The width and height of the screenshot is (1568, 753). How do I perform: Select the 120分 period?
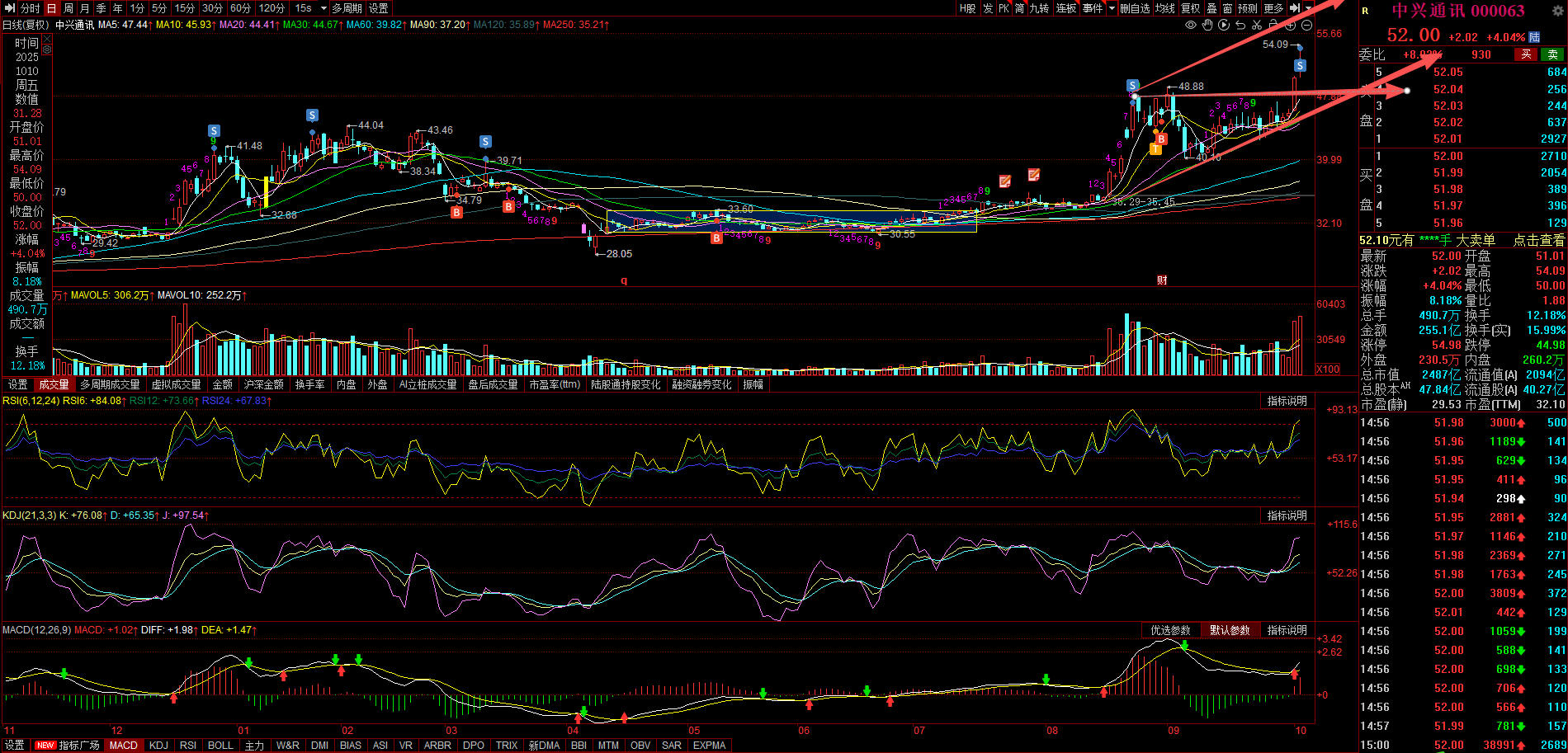pos(272,8)
